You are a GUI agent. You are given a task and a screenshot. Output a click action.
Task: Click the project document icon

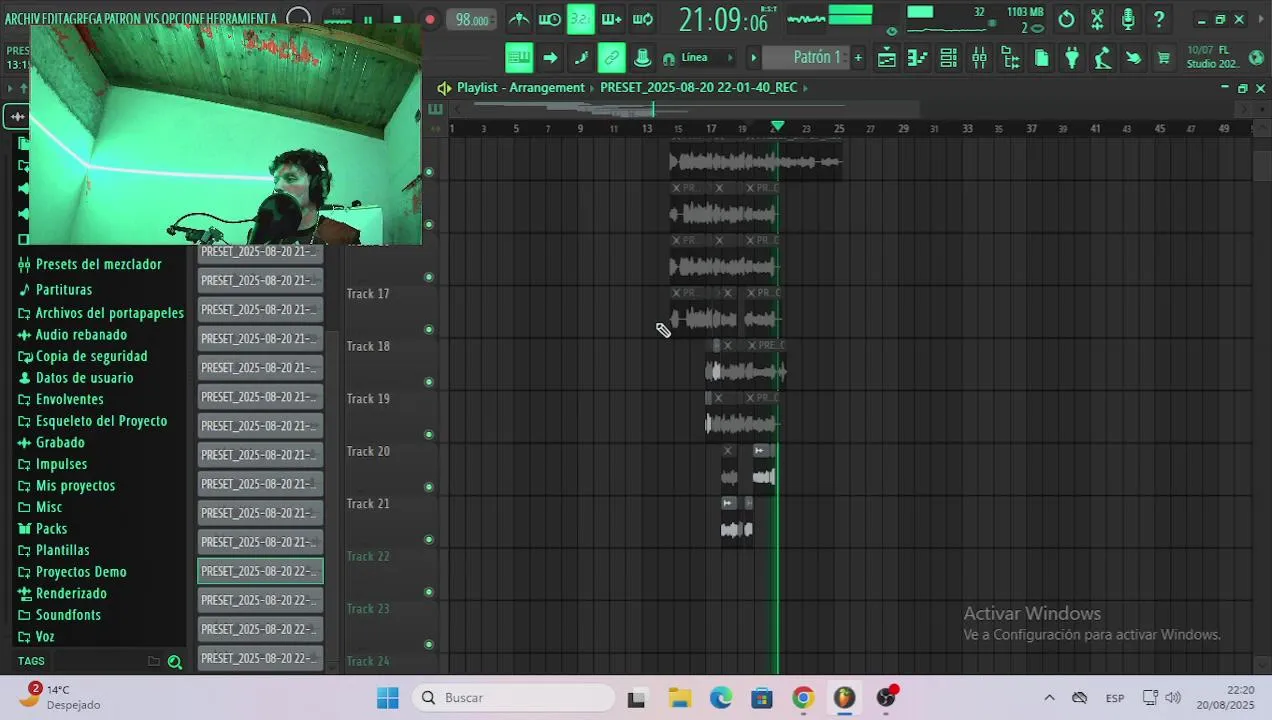(1041, 58)
